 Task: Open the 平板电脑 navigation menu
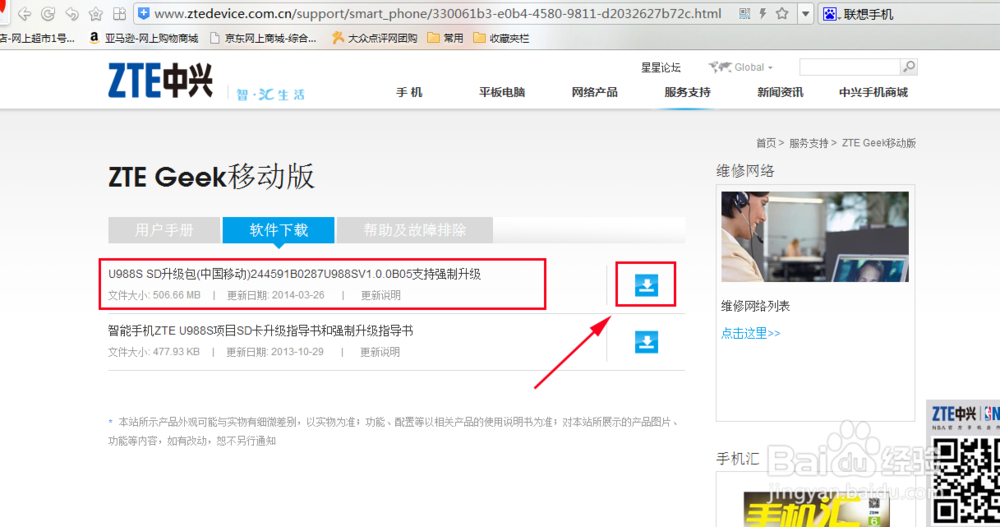click(502, 93)
